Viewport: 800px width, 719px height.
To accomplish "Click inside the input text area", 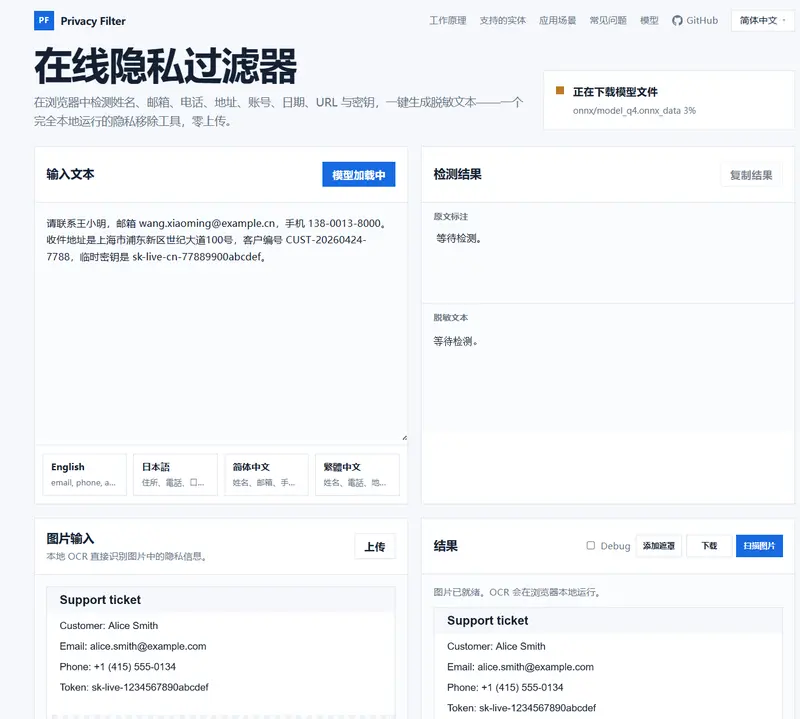I will tap(221, 323).
